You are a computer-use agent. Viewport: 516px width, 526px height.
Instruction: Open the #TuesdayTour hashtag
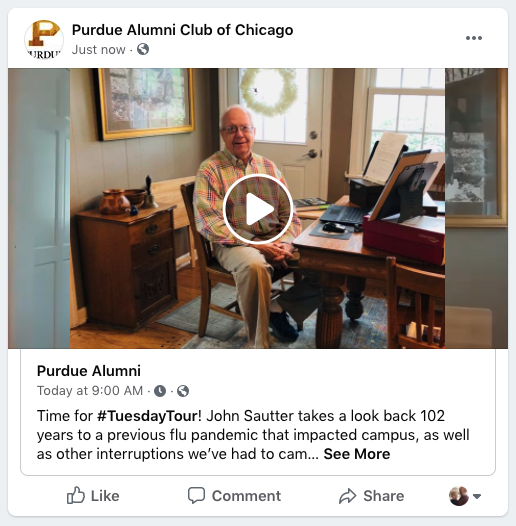pyautogui.click(x=149, y=416)
